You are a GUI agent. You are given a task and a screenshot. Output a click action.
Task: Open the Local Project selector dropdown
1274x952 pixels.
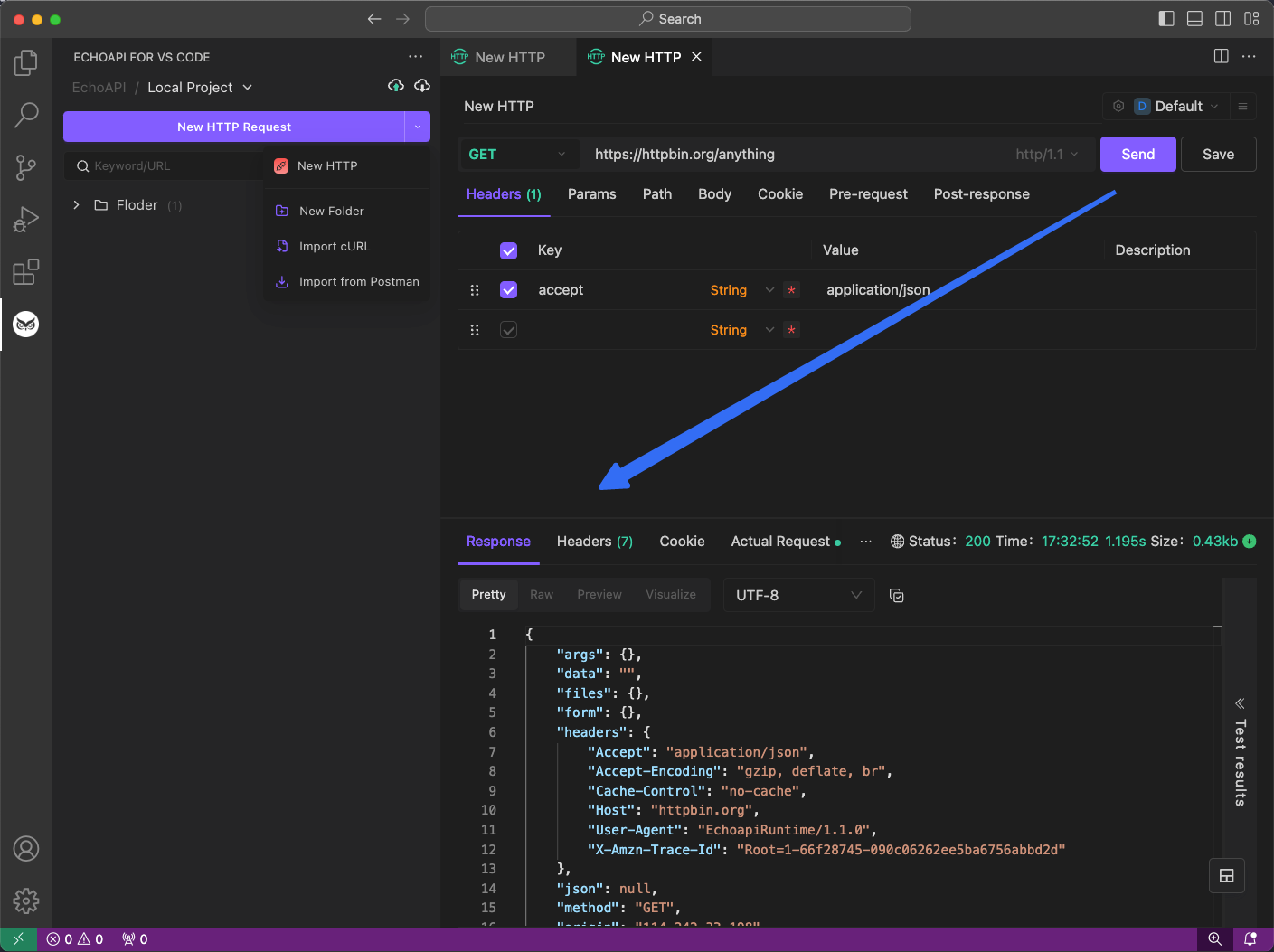(200, 87)
